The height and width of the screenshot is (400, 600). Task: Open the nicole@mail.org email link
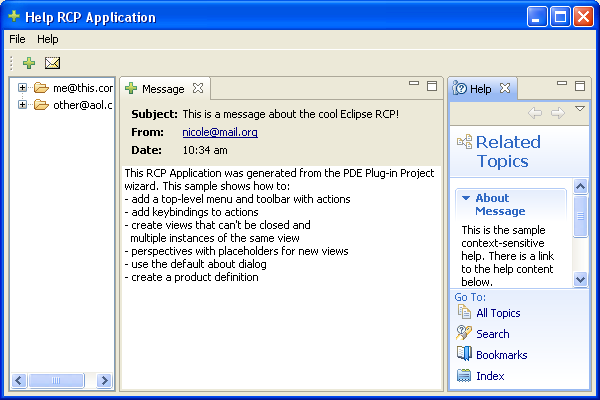[x=220, y=132]
